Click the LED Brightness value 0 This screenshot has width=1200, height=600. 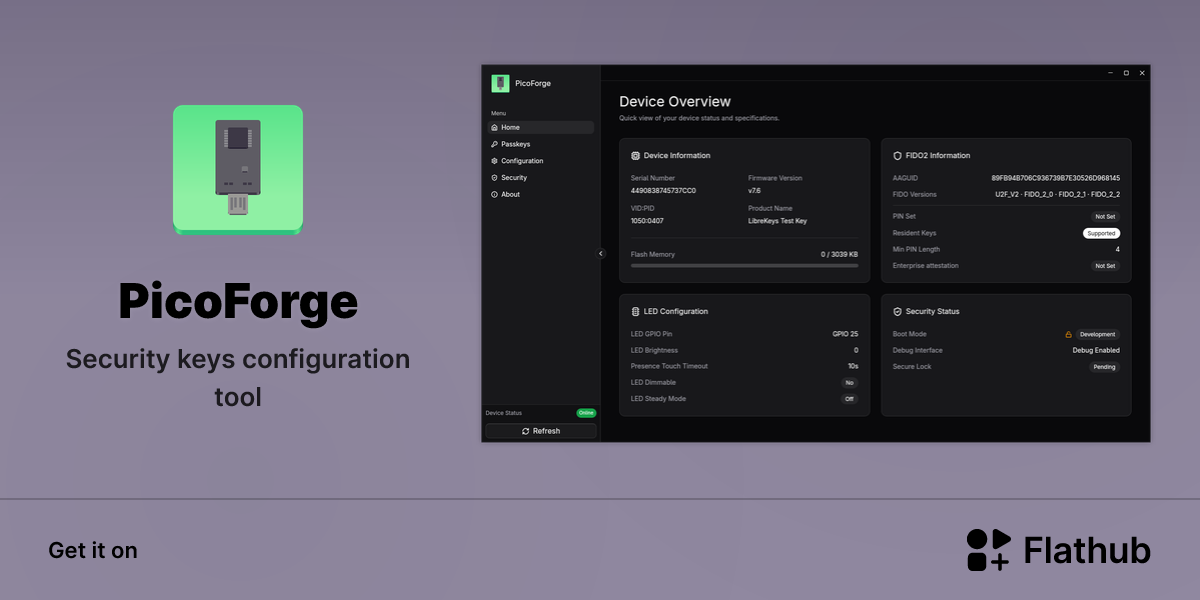(856, 350)
